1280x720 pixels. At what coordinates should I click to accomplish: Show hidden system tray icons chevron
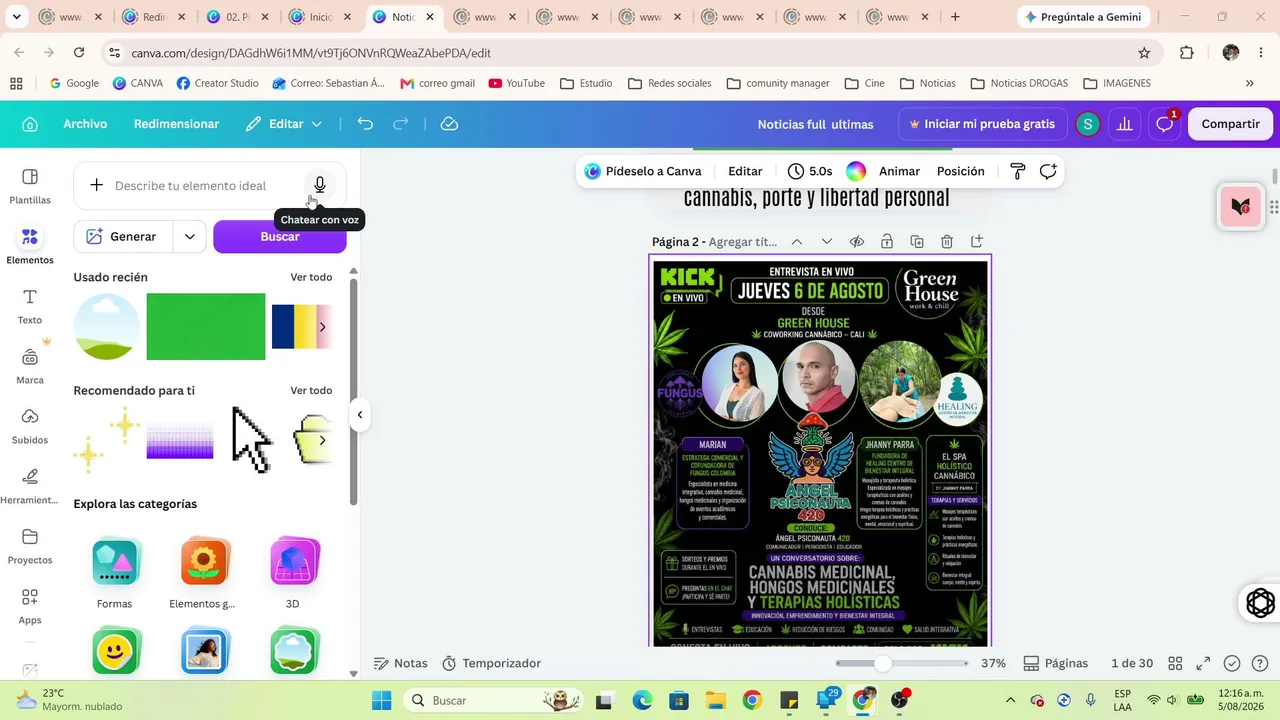pos(1010,700)
